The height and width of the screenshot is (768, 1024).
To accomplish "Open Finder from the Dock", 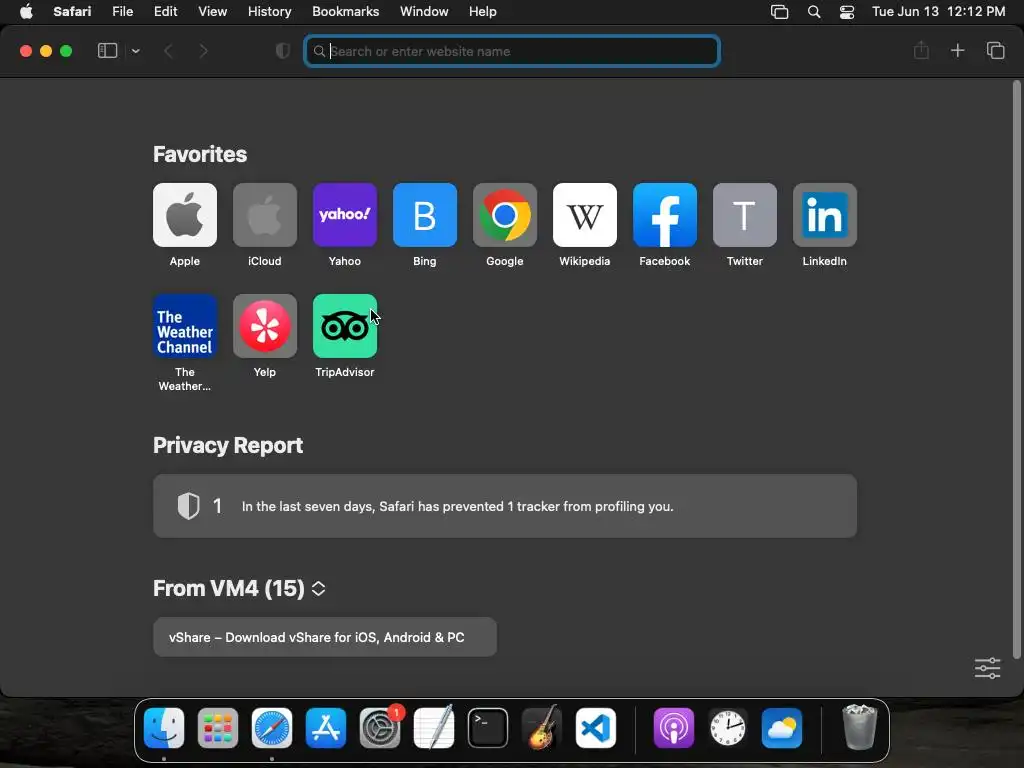I will click(164, 728).
